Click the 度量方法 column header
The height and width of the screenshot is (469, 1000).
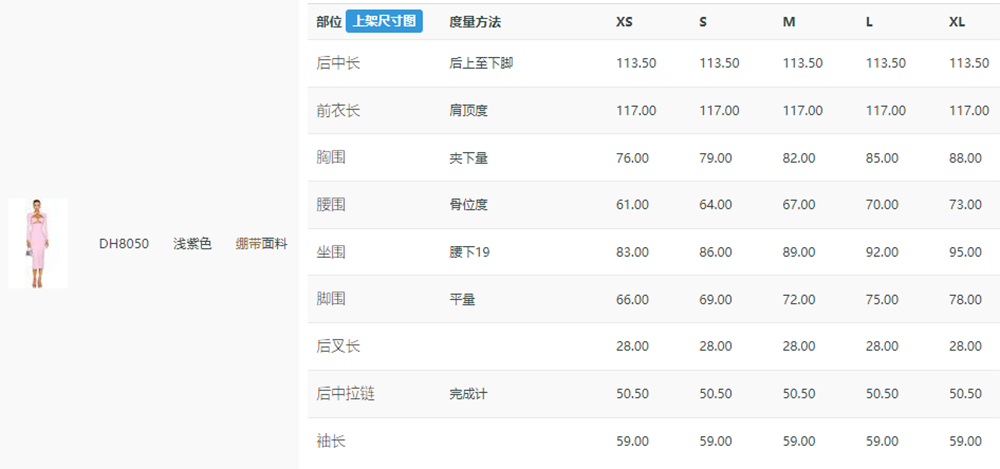tap(475, 22)
